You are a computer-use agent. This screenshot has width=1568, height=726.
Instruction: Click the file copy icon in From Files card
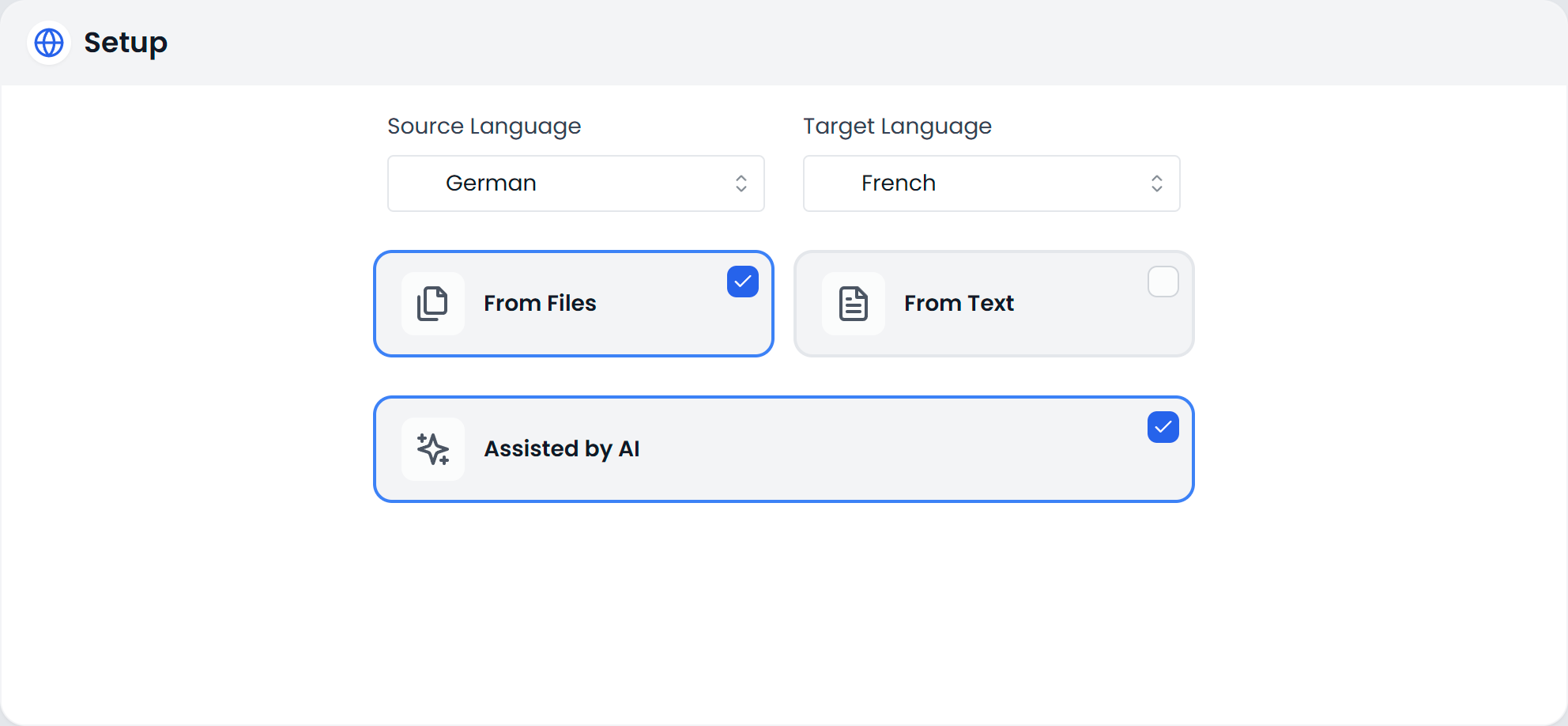[432, 304]
